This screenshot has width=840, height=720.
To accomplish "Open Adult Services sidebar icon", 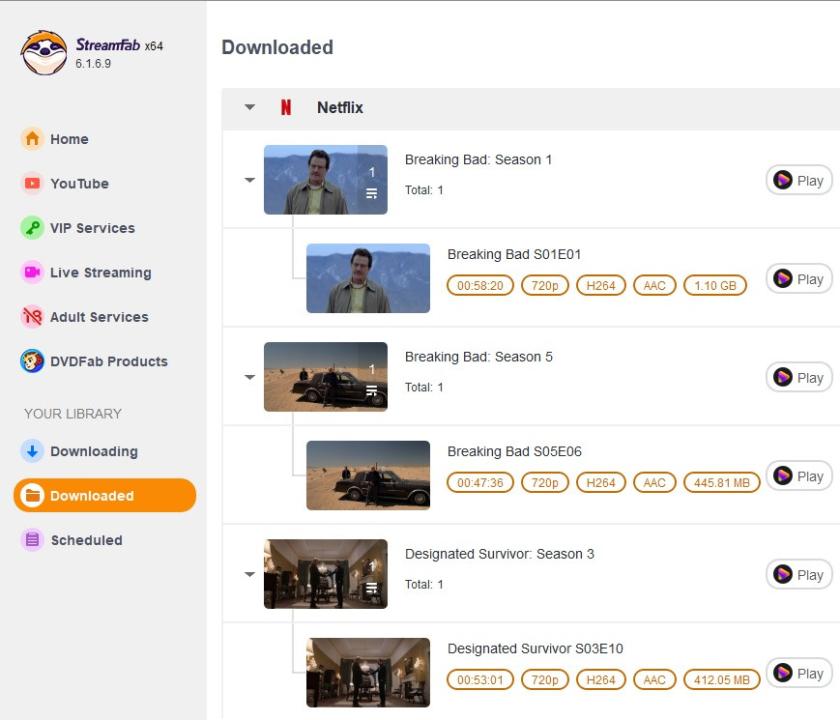I will point(33,317).
